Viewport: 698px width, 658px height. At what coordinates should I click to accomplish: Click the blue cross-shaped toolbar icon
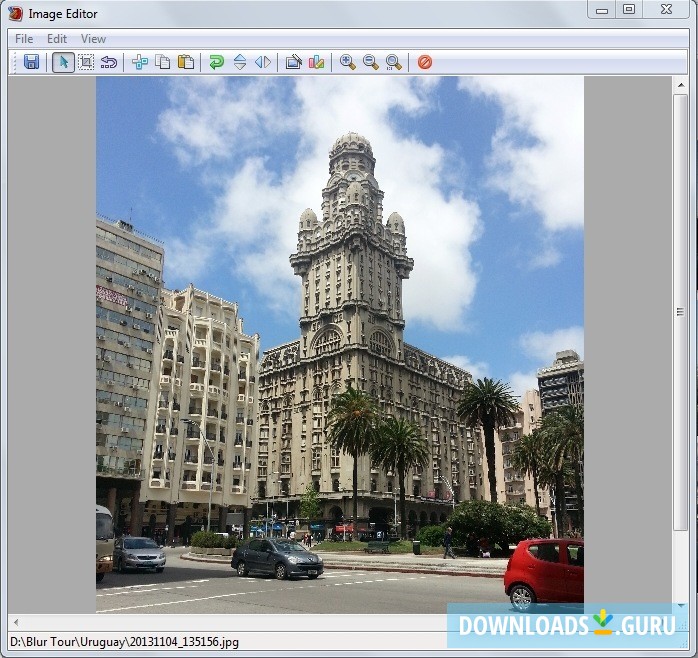click(140, 62)
